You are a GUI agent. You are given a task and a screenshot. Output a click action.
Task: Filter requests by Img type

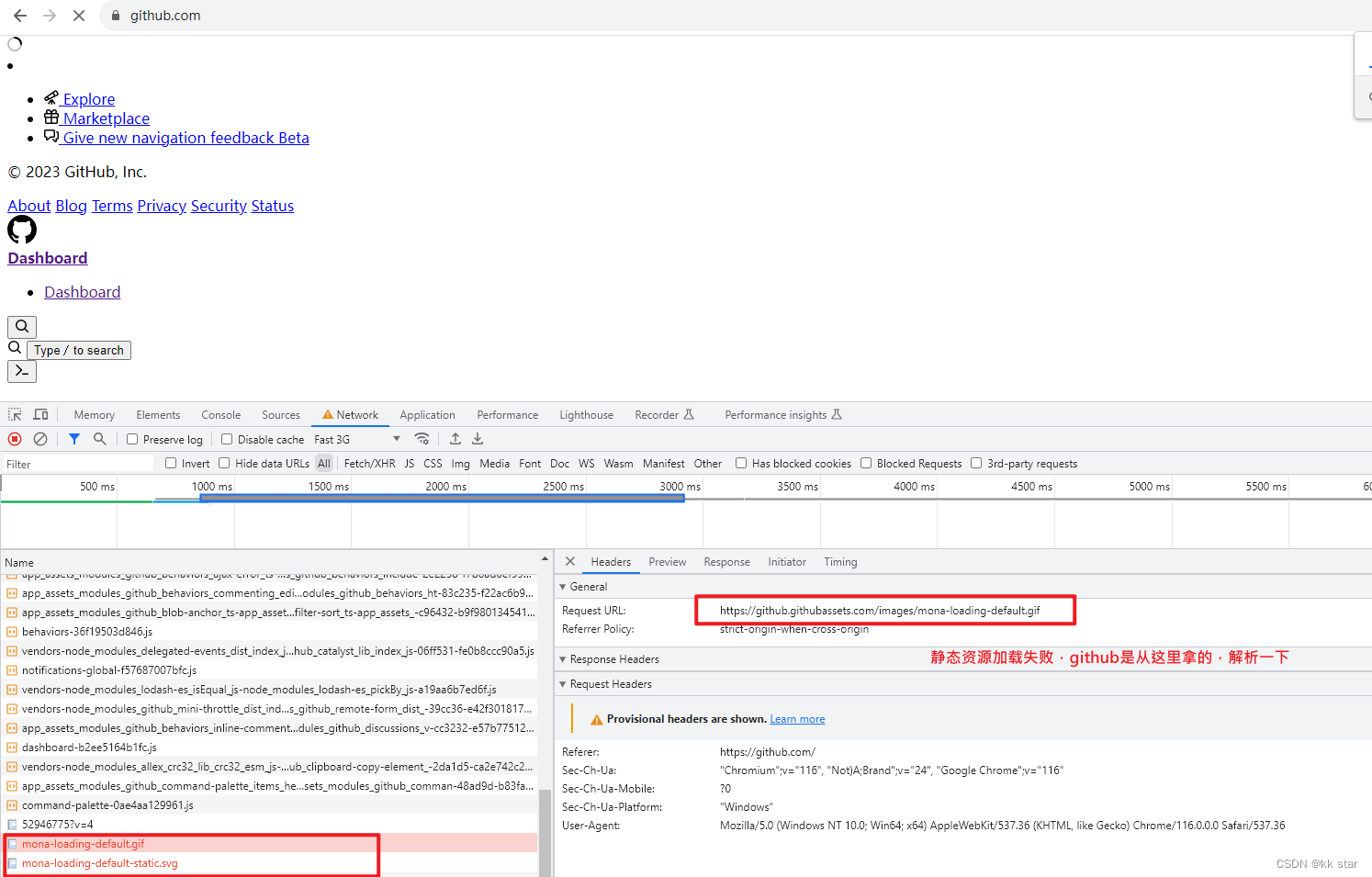tap(461, 464)
